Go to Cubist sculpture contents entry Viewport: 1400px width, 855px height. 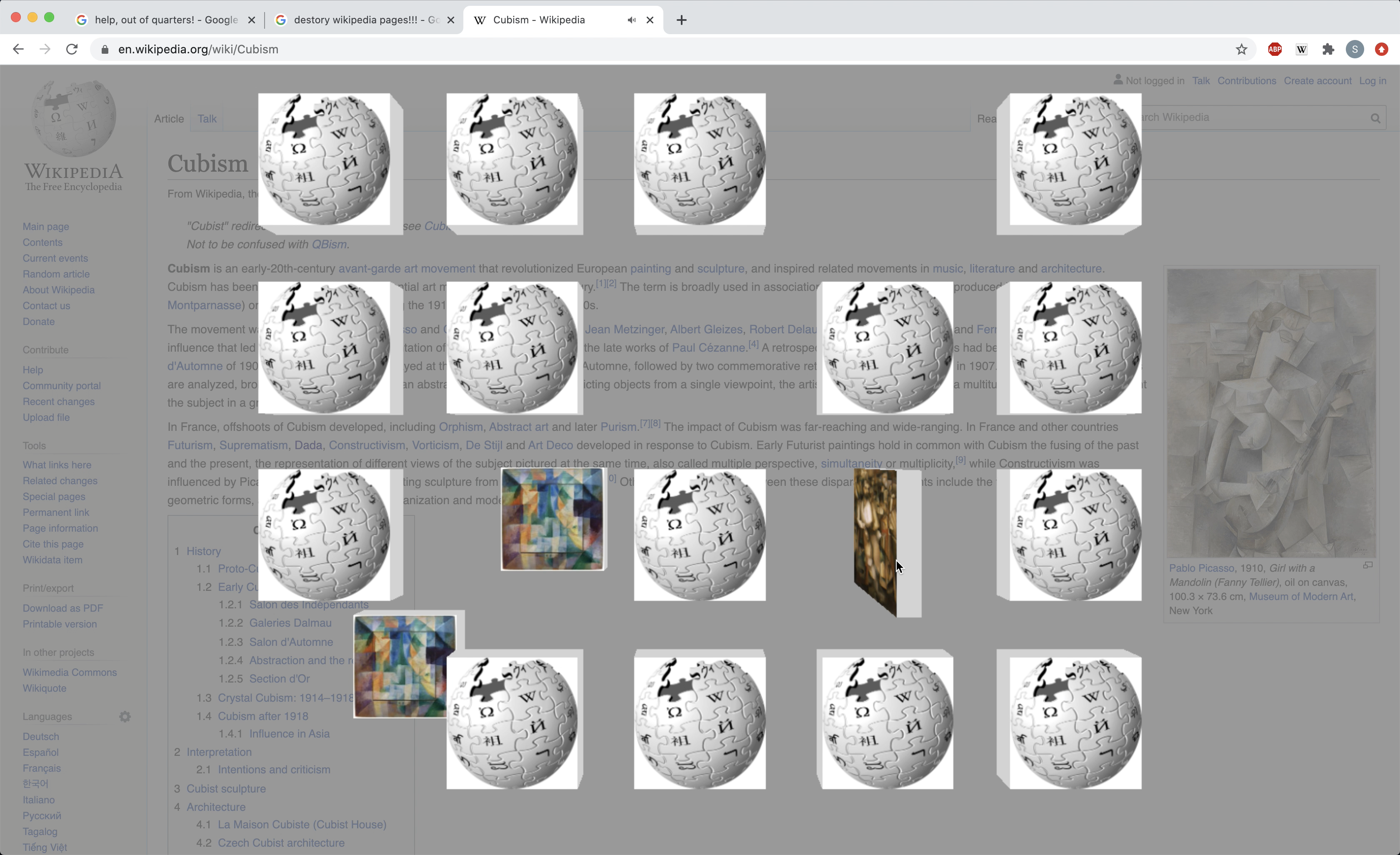click(x=225, y=788)
